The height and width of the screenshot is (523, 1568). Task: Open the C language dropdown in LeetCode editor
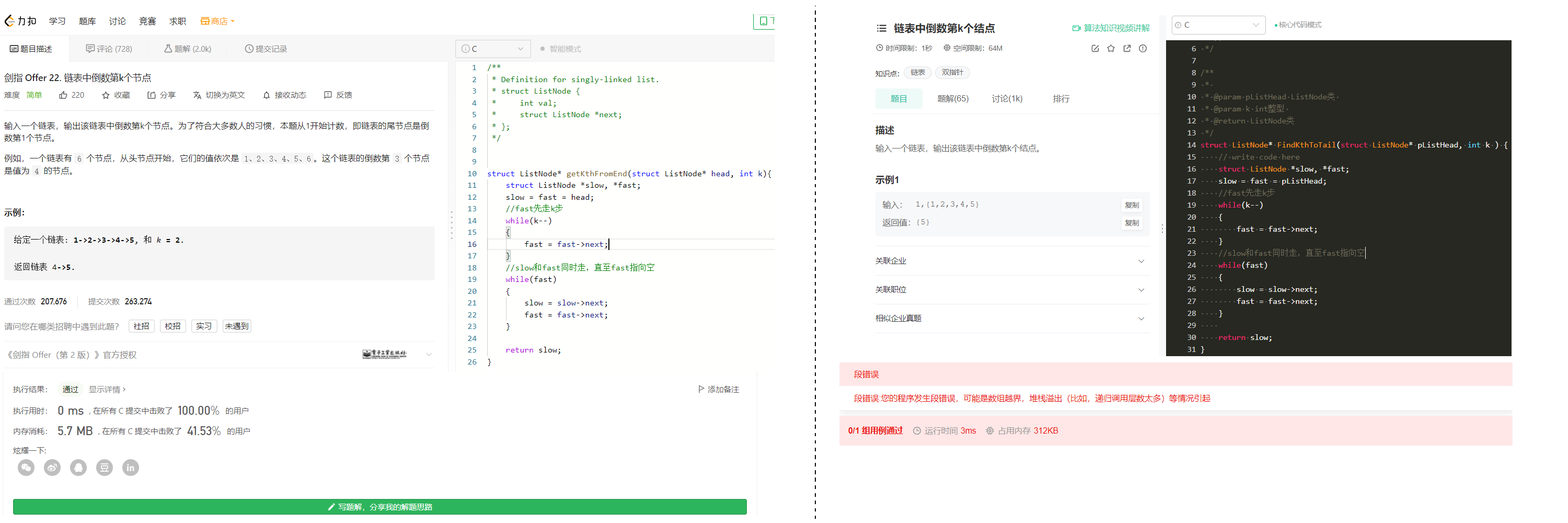tap(492, 49)
